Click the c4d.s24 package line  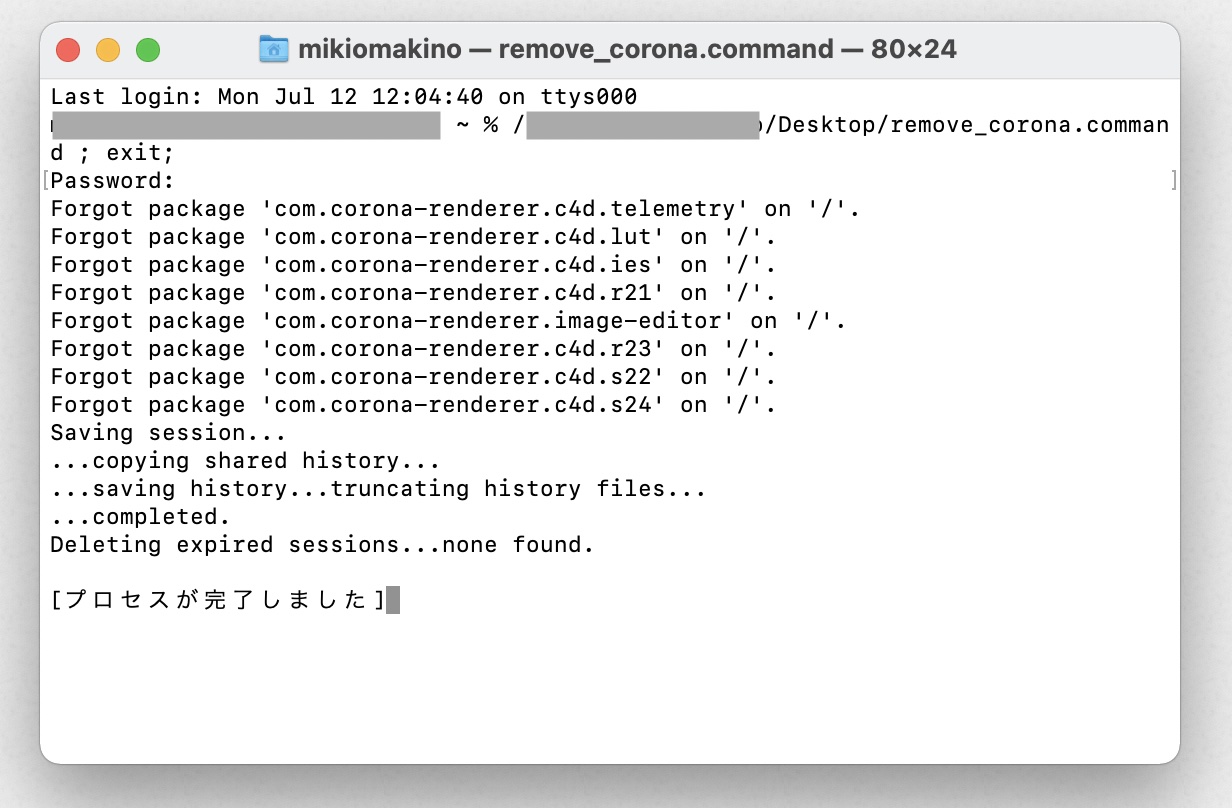coord(413,405)
